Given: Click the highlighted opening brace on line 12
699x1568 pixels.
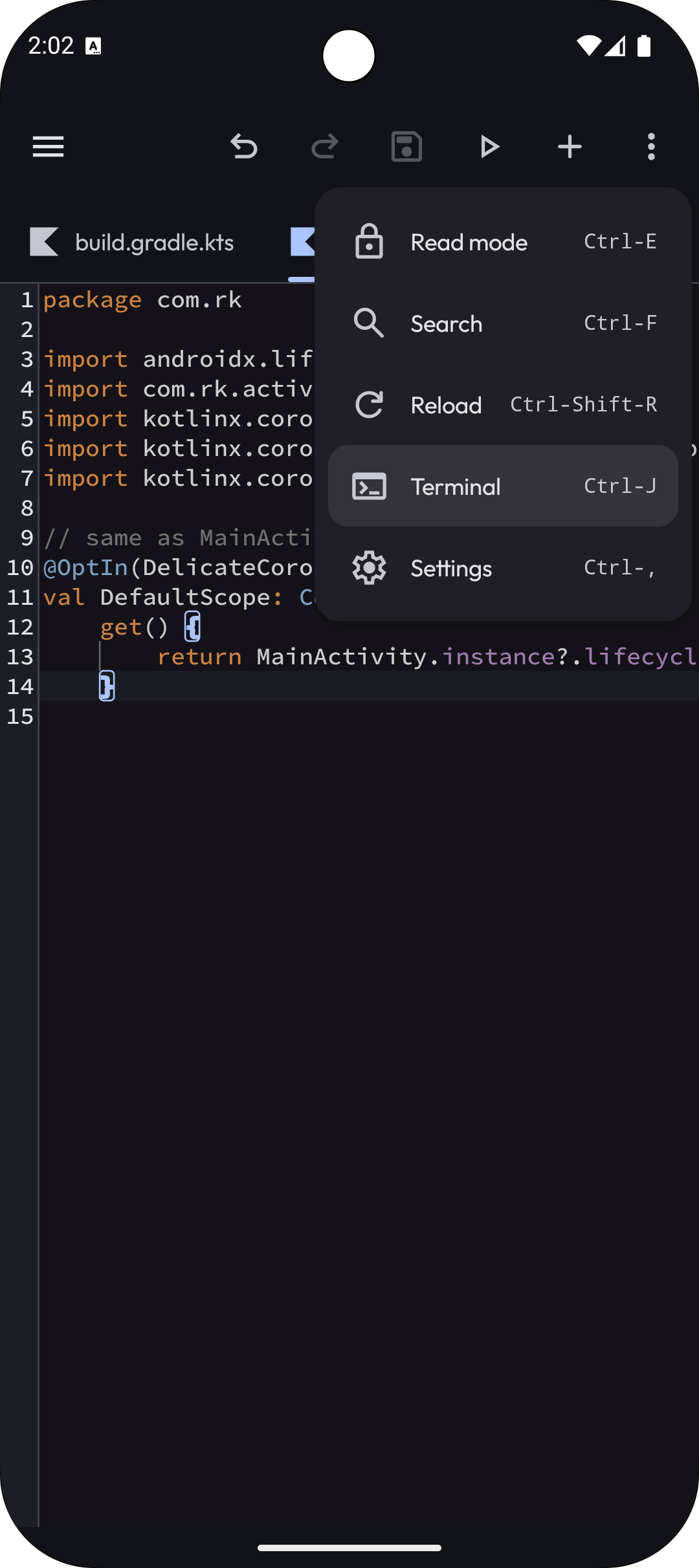Looking at the screenshot, I should (192, 627).
